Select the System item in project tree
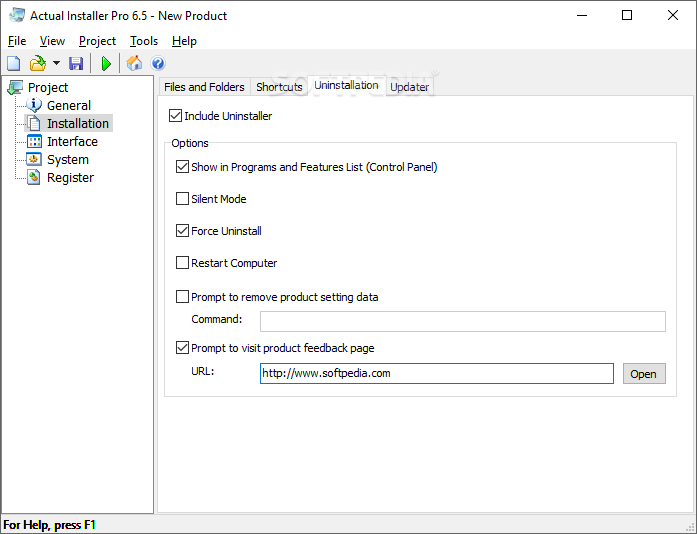 pos(67,160)
